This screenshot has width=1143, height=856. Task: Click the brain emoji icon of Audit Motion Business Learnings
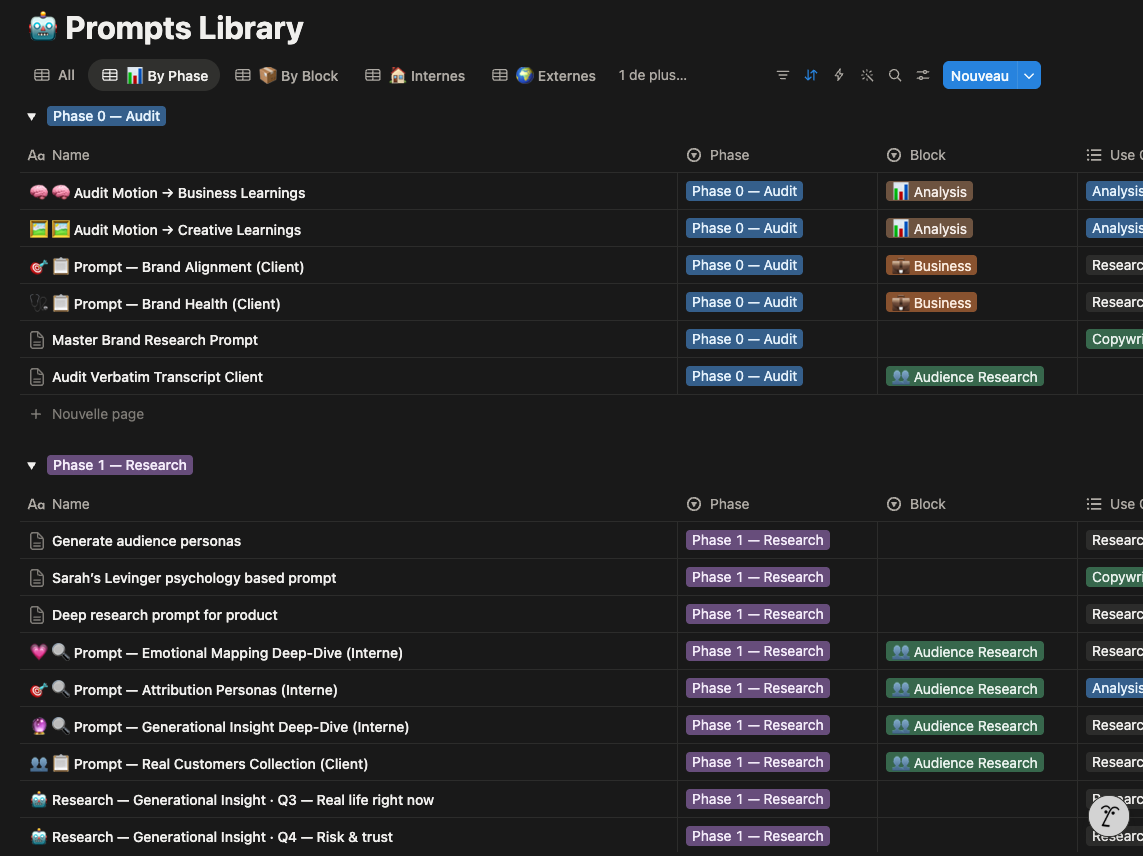pos(39,192)
